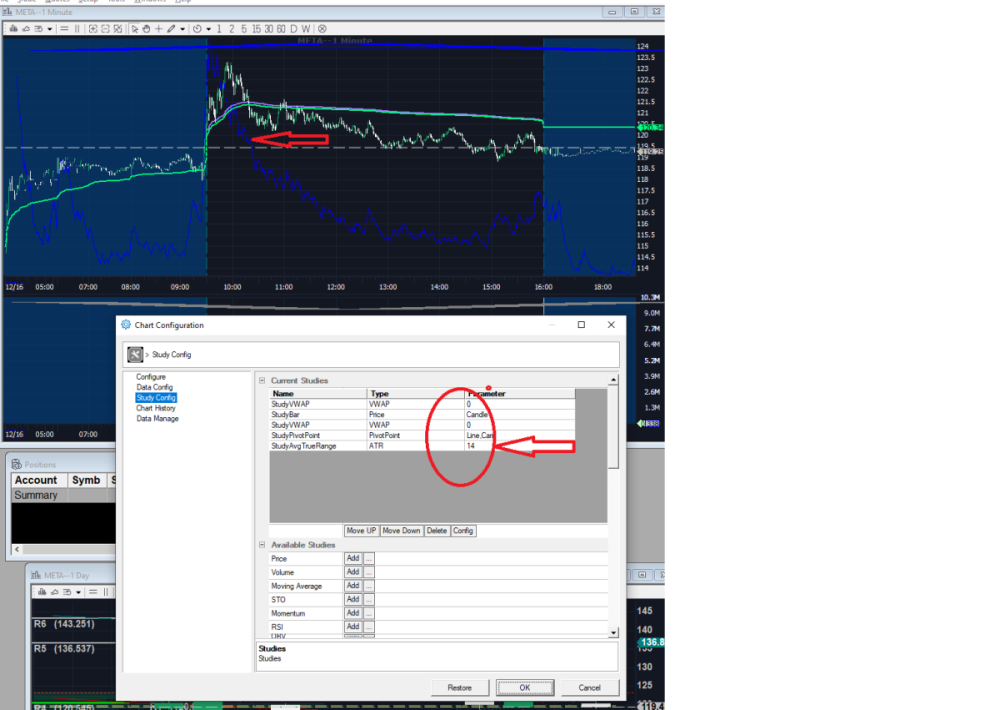Click the scroll-down arrow of studies scrollbar

[x=614, y=631]
